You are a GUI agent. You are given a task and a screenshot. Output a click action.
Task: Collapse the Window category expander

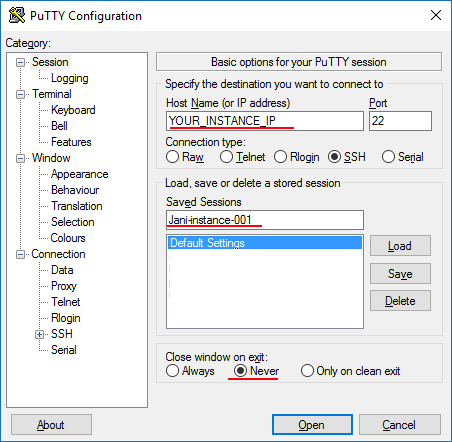(21, 158)
